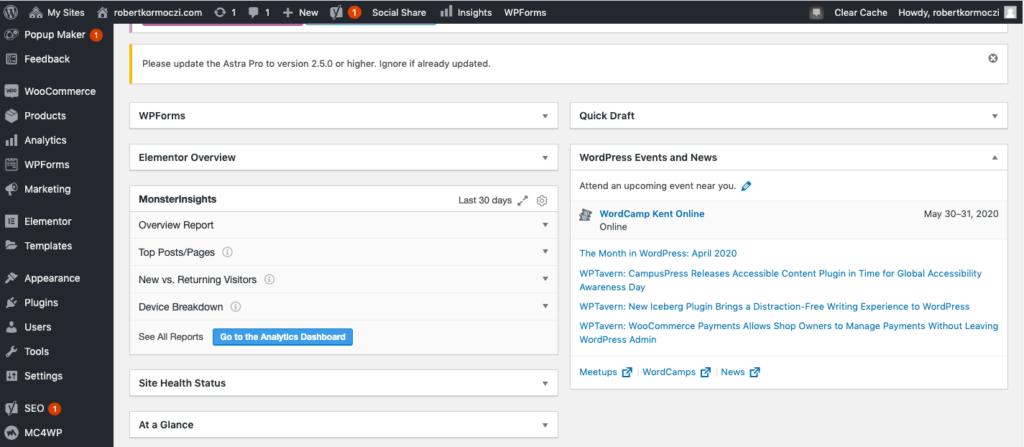Screen dimensions: 1024x447
Task: Expand the Top Posts/Pages section
Action: click(x=545, y=252)
